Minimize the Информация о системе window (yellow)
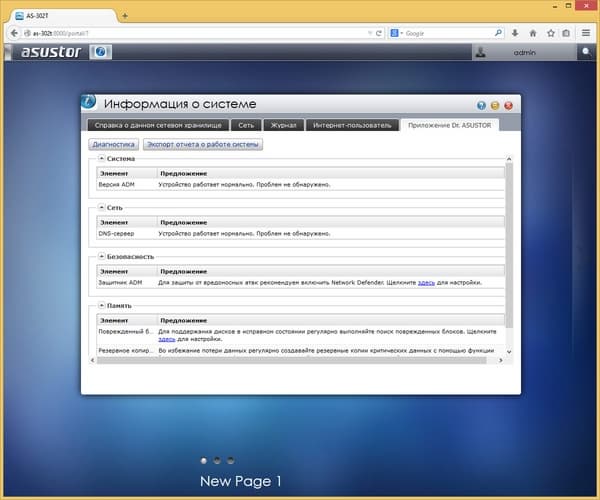 point(495,106)
